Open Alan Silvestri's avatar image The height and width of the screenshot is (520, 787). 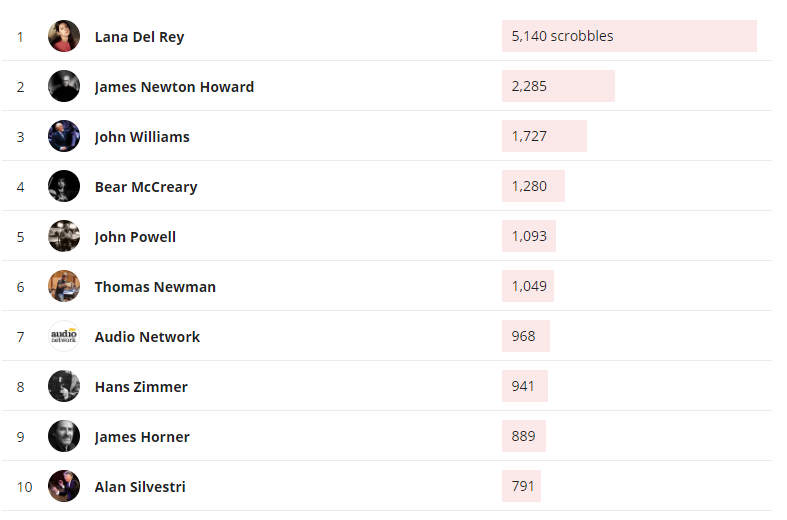(x=64, y=486)
